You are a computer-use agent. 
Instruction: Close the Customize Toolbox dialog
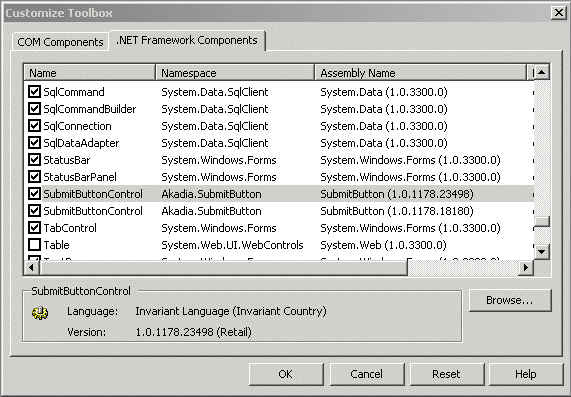558,13
